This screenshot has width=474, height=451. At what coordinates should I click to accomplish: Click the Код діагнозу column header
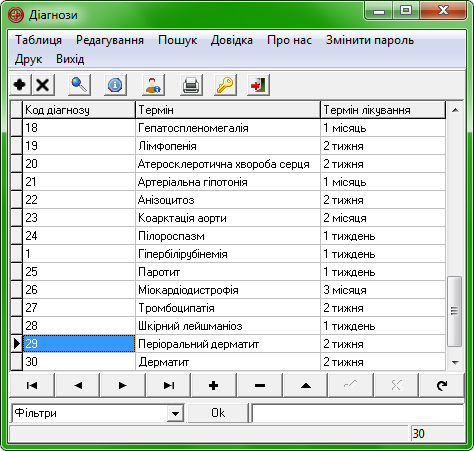coord(79,110)
